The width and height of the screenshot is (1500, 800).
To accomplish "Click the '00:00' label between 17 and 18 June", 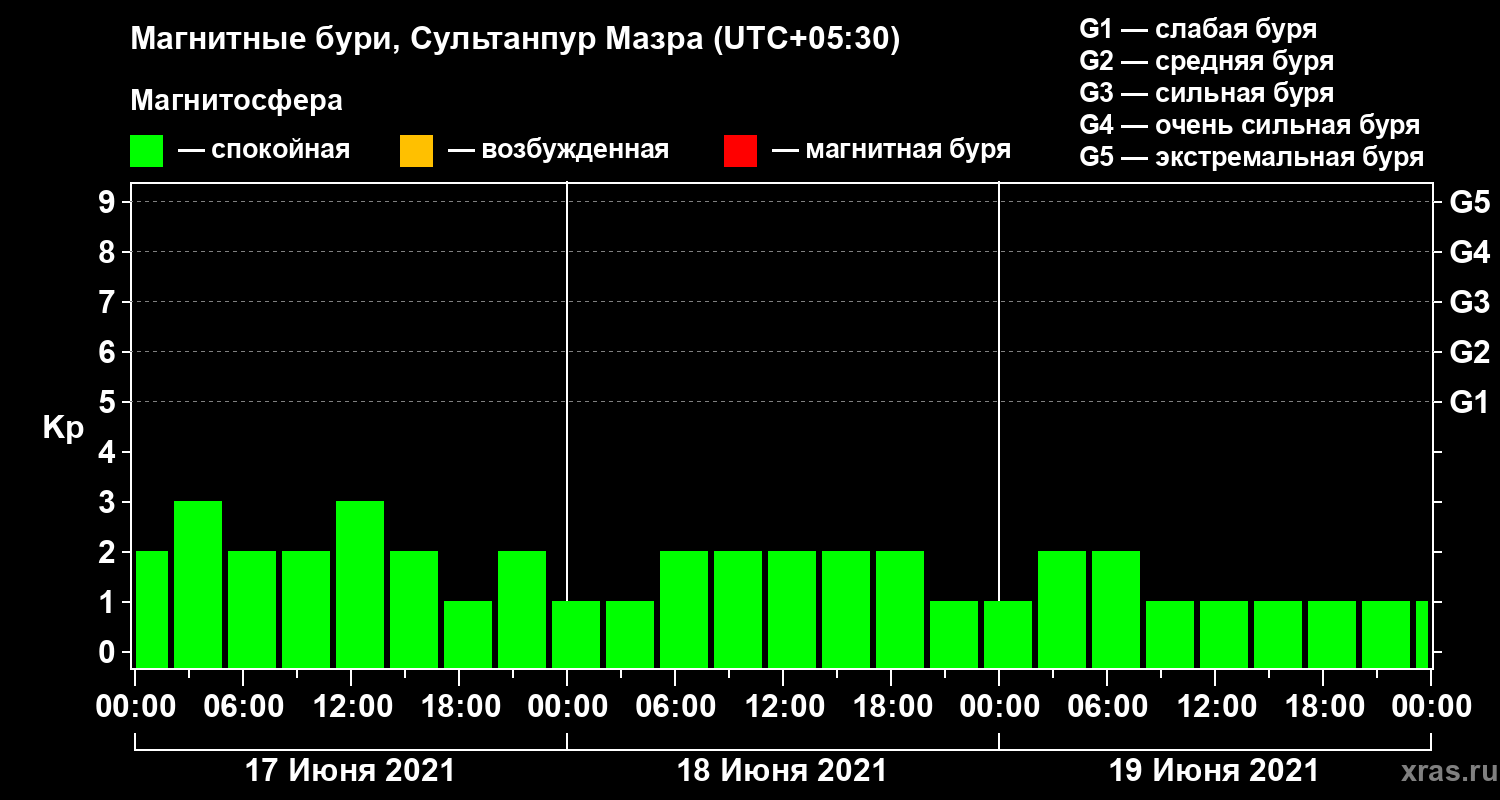I will point(567,706).
